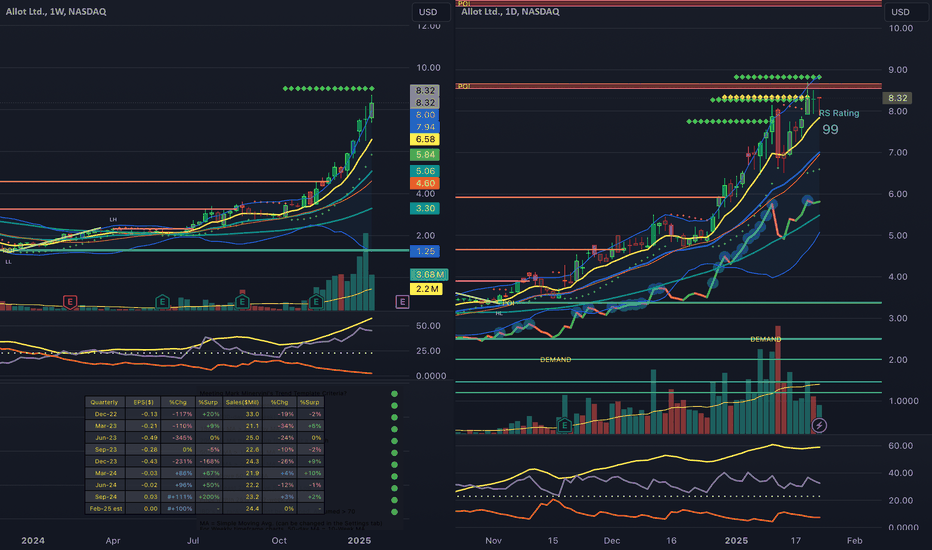Click the EPS($) table header
The image size is (932, 550).
coord(143,403)
